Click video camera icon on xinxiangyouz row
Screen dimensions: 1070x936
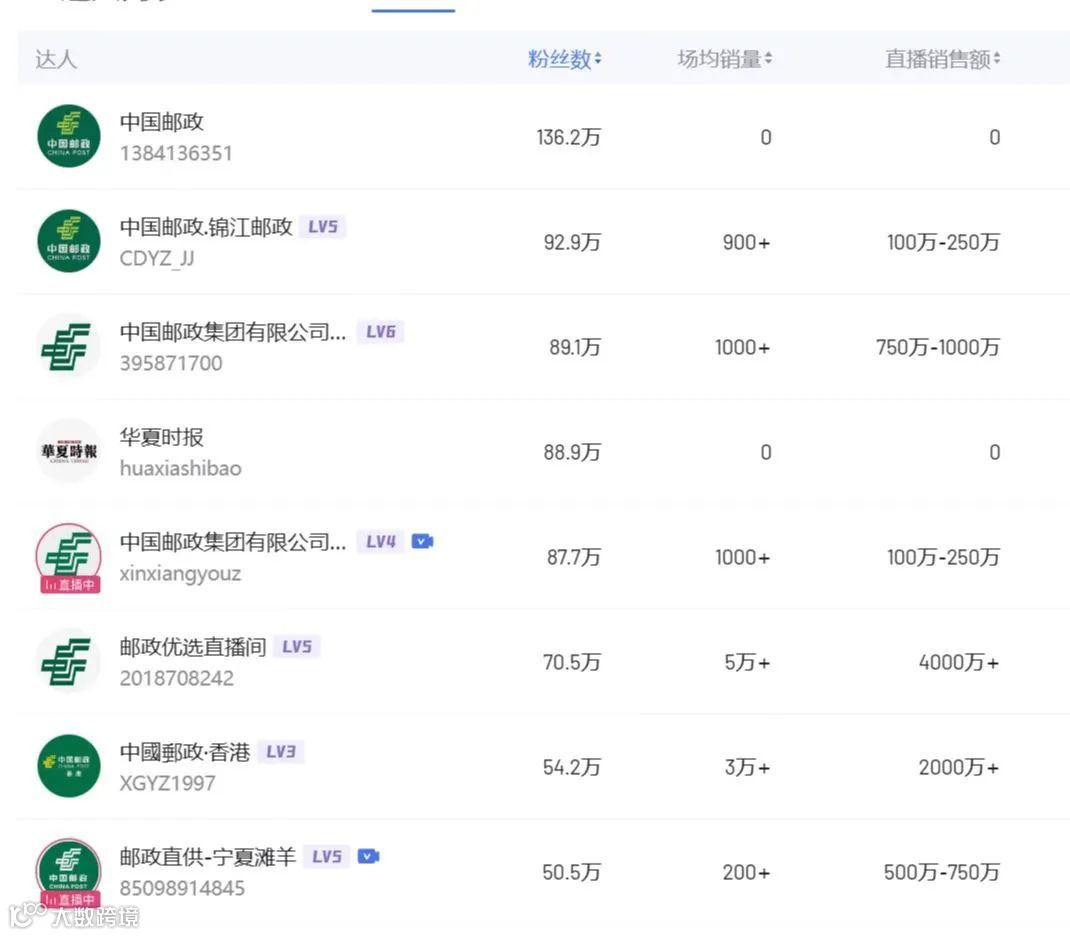(x=422, y=542)
